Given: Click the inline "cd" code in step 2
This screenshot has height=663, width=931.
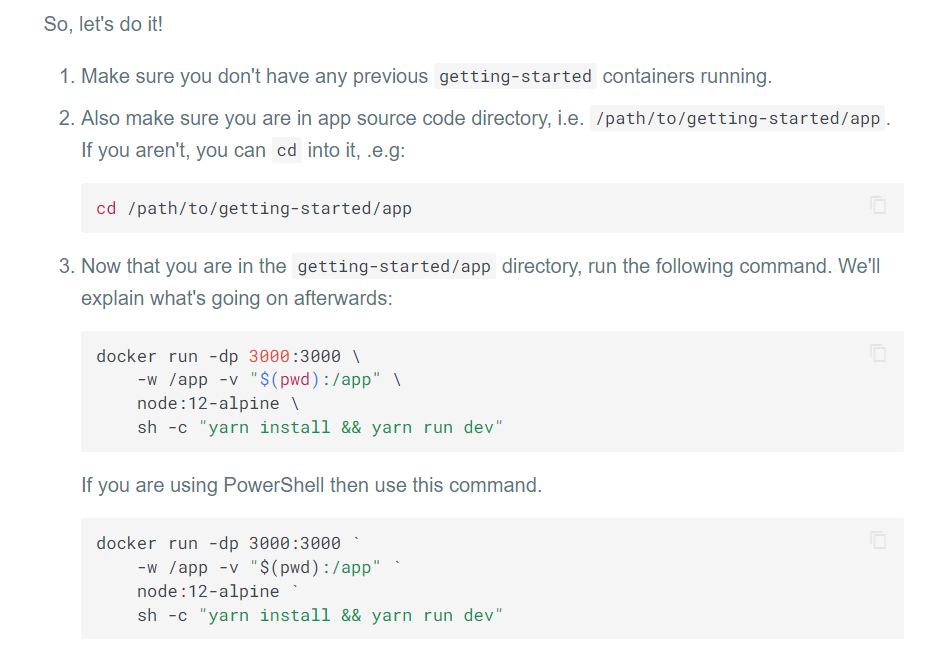Looking at the screenshot, I should 287,151.
